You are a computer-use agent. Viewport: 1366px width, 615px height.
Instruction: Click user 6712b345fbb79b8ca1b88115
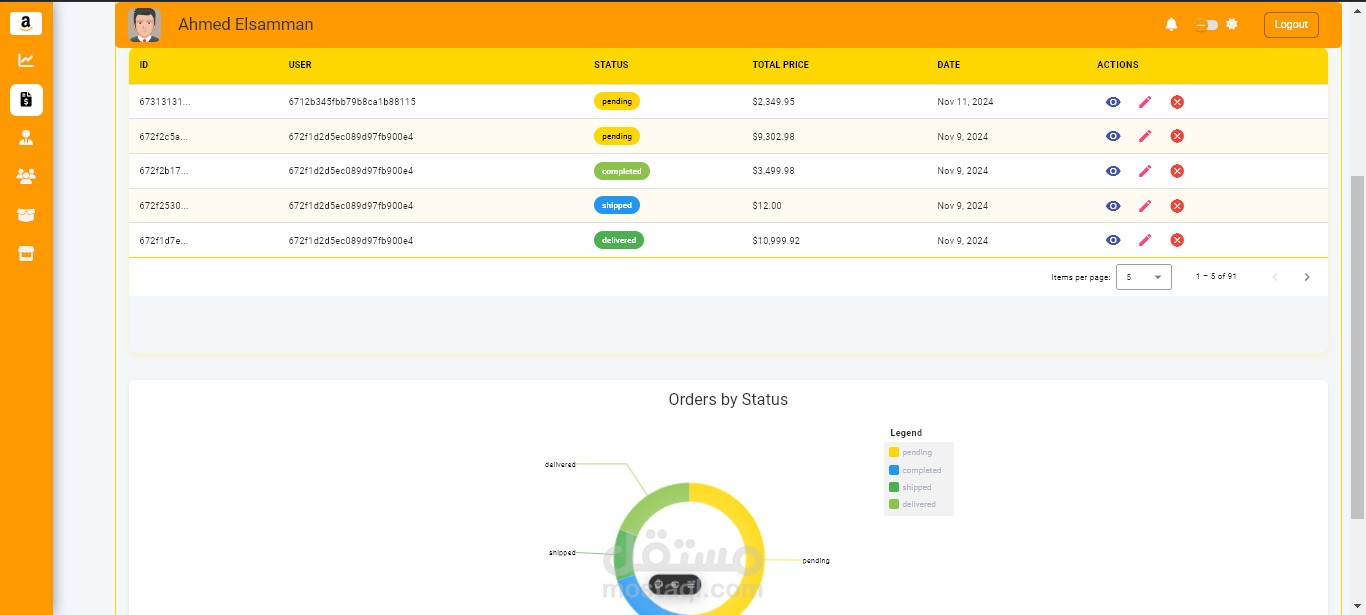352,102
